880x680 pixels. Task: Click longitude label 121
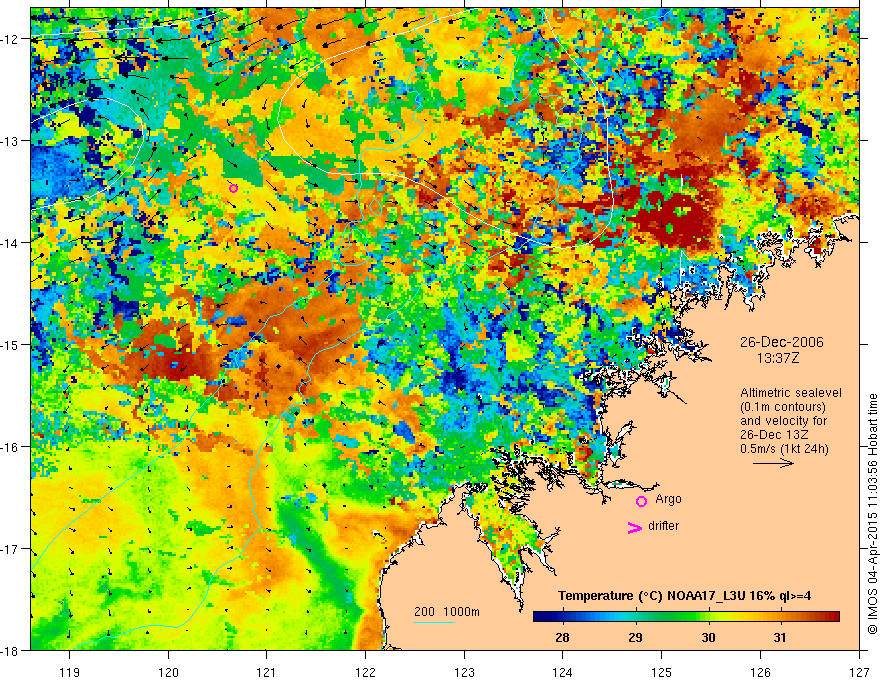[266, 672]
